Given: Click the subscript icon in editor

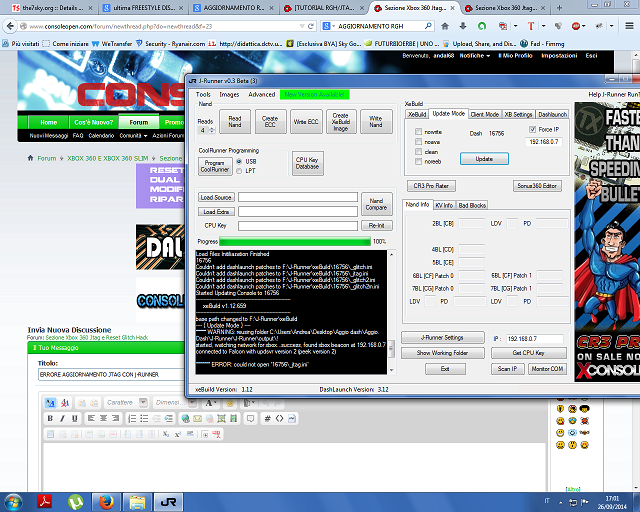Looking at the screenshot, I should [x=166, y=434].
